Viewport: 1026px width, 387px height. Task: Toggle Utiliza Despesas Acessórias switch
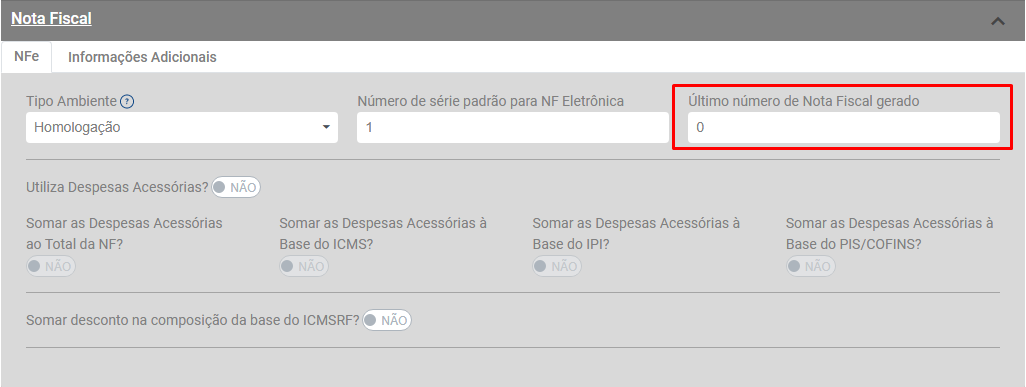[236, 187]
